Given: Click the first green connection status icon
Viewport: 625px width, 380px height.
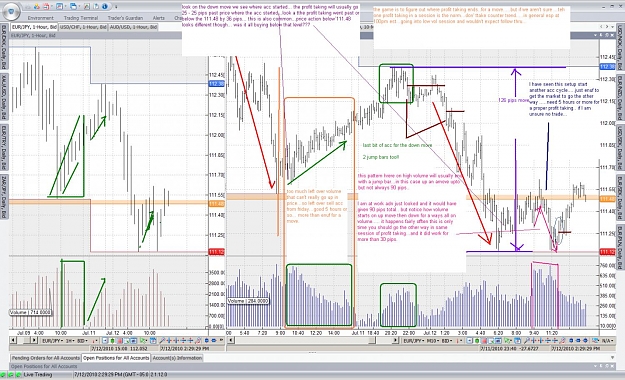Looking at the screenshot, I should [x=3, y=375].
